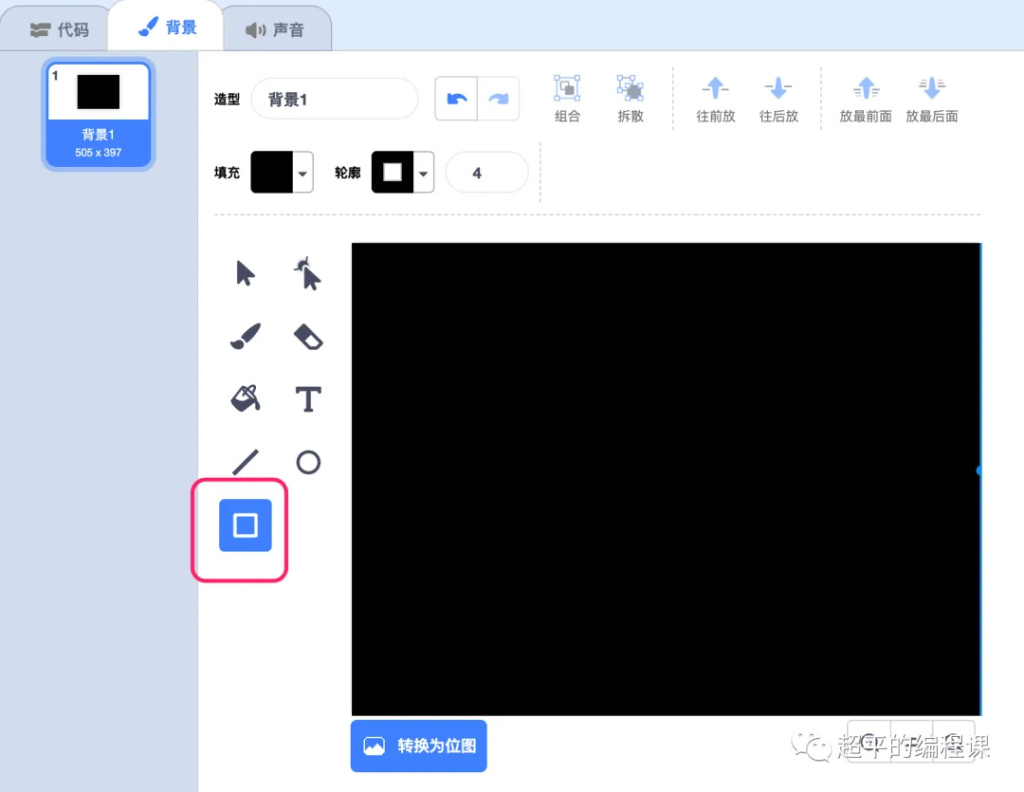This screenshot has width=1024, height=792.
Task: Click 放最后面 send to back
Action: [x=932, y=99]
